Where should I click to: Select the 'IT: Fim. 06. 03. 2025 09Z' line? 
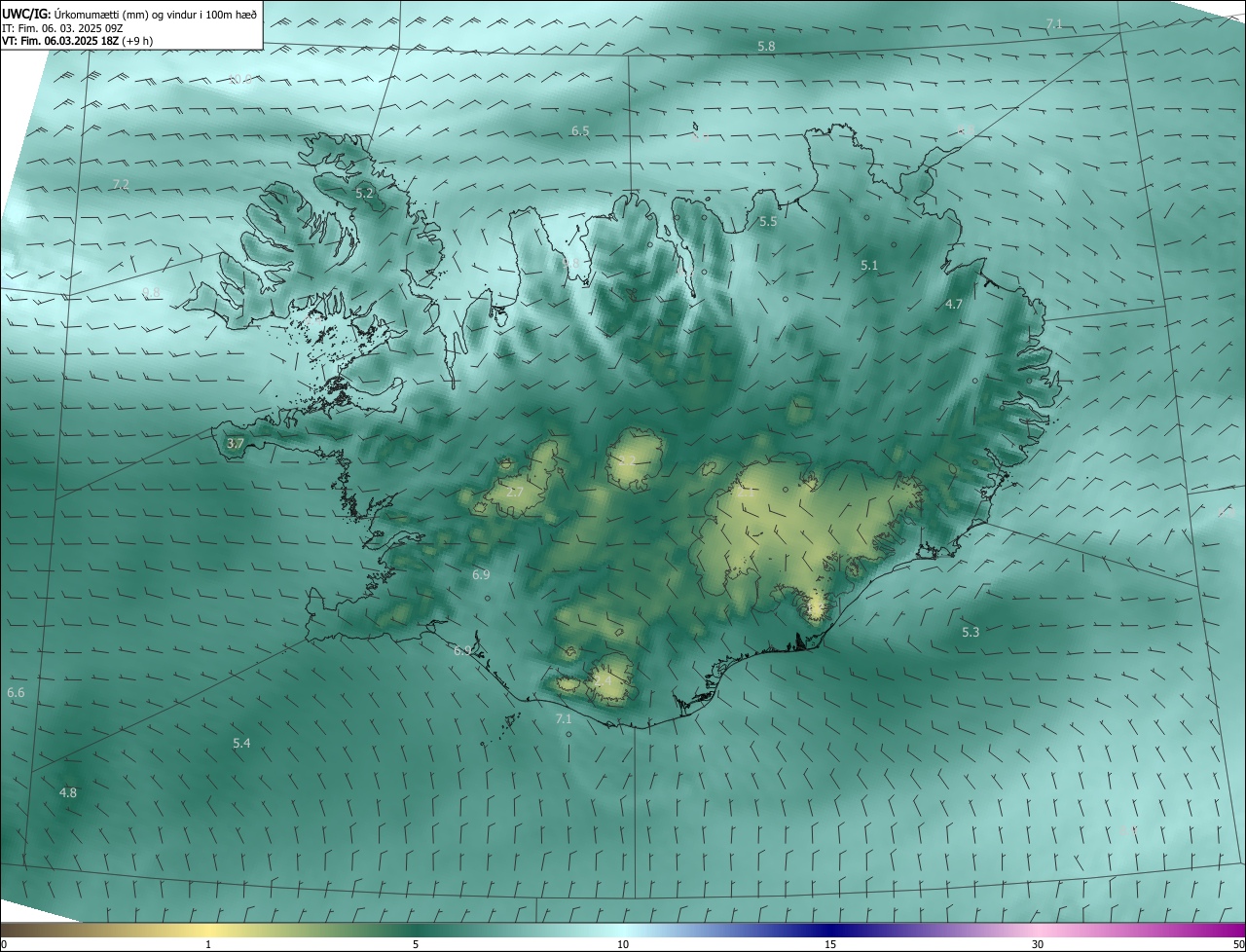pyautogui.click(x=63, y=27)
